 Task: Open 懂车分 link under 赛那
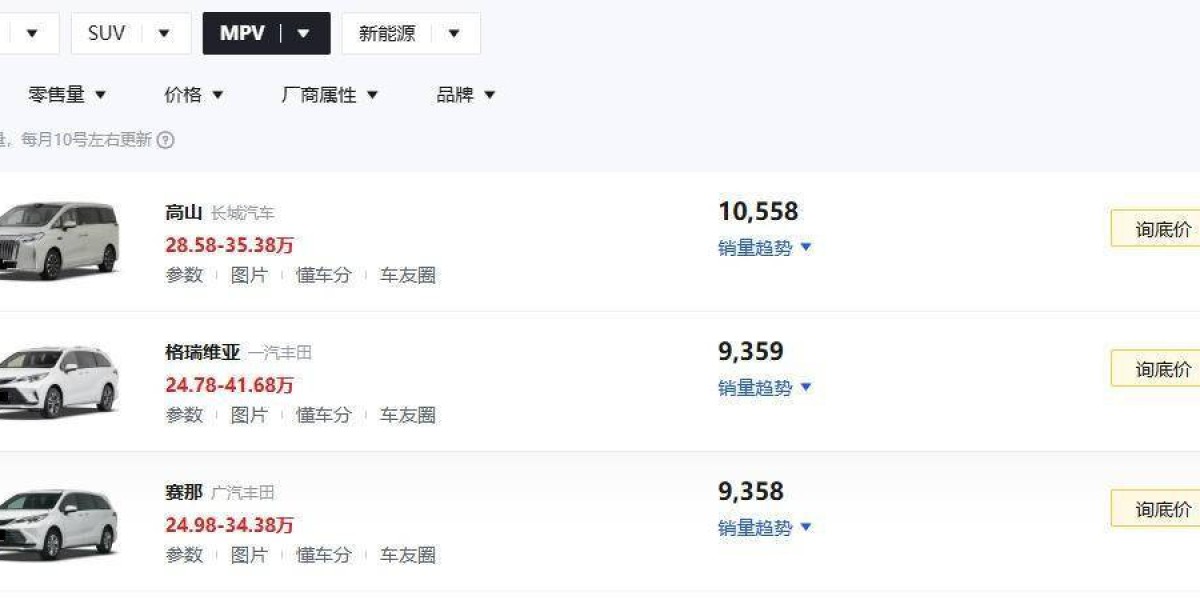click(324, 555)
